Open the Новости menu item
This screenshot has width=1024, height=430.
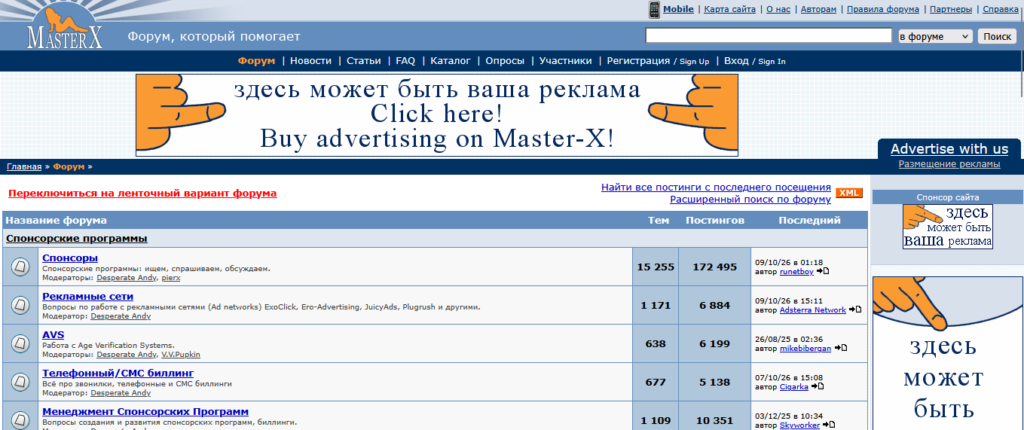pyautogui.click(x=311, y=61)
